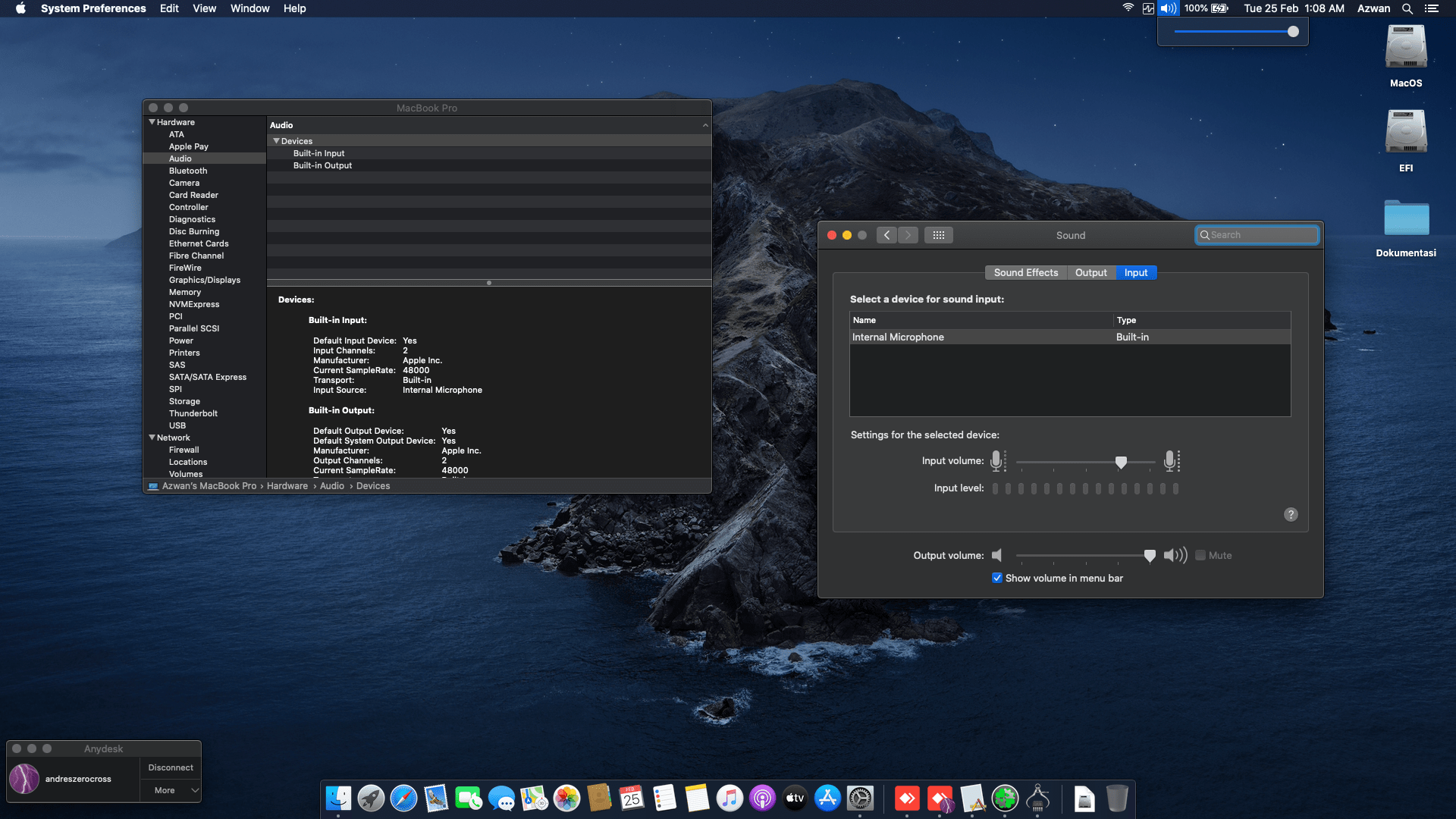Open Notification Center from the menu bar
1456x819 pixels.
click(x=1432, y=8)
